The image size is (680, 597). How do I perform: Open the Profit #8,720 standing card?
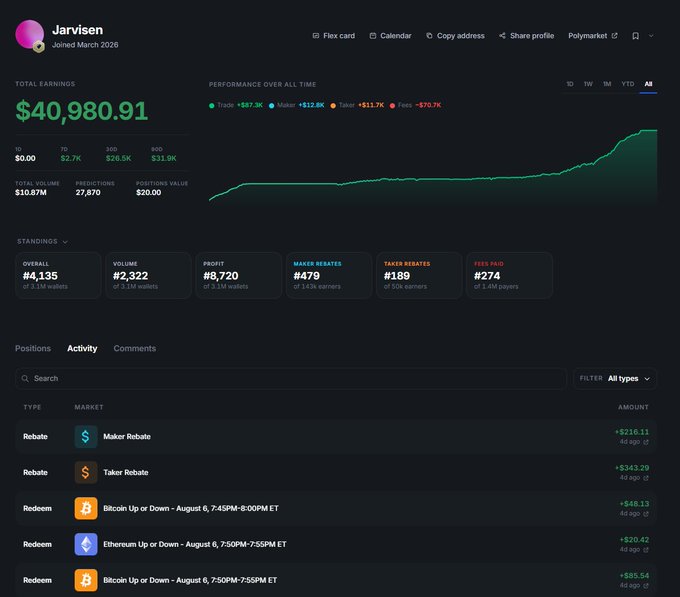pyautogui.click(x=239, y=275)
